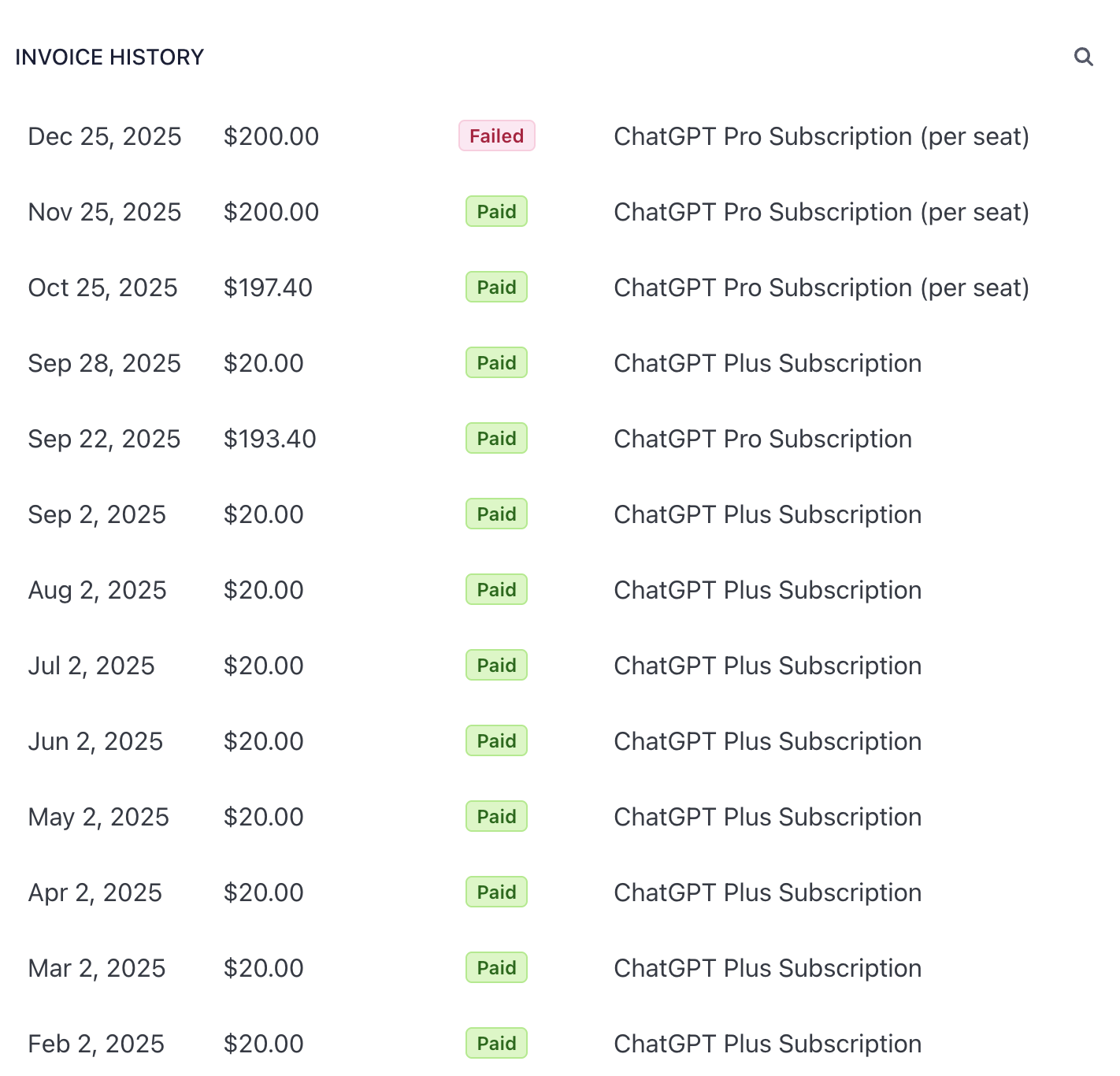This screenshot has width=1120, height=1076.
Task: Click the Paid badge for Oct 25, 2025
Action: [496, 288]
